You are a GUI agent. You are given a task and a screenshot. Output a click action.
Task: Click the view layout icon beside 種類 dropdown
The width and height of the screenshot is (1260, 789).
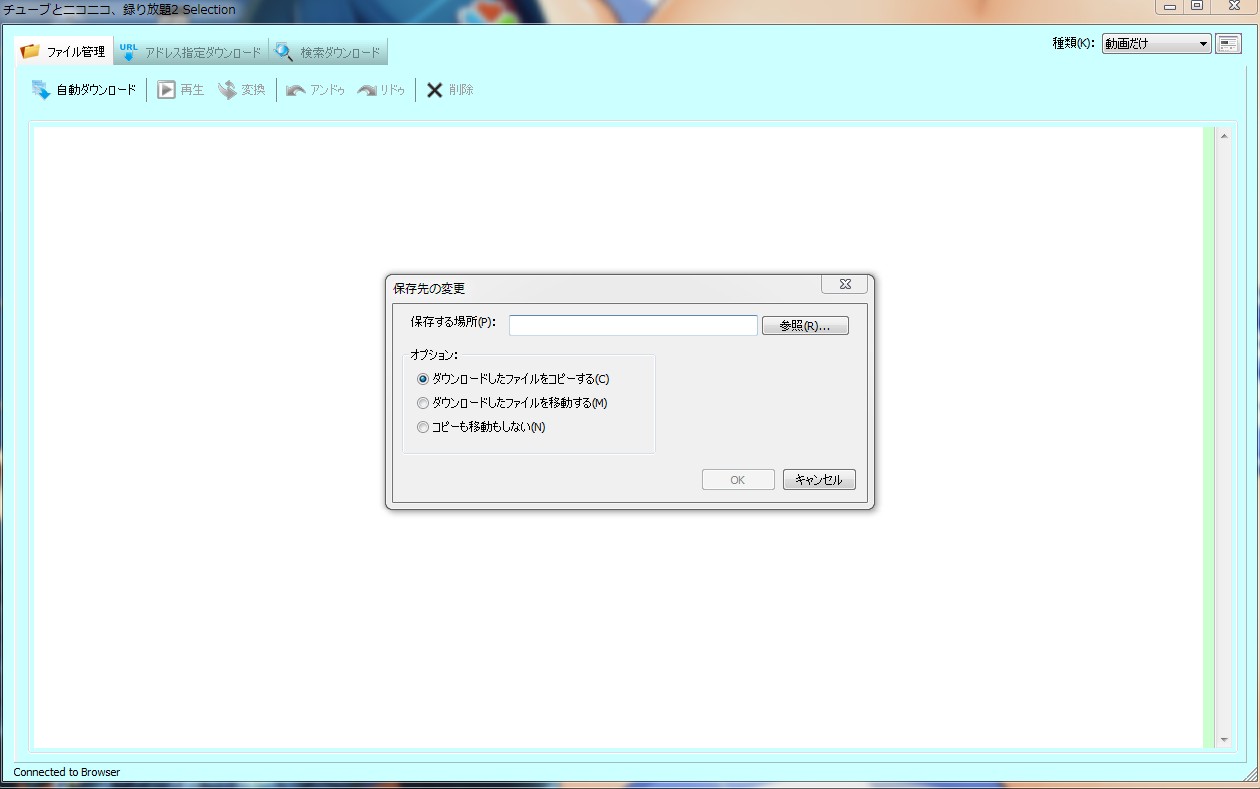[1228, 44]
